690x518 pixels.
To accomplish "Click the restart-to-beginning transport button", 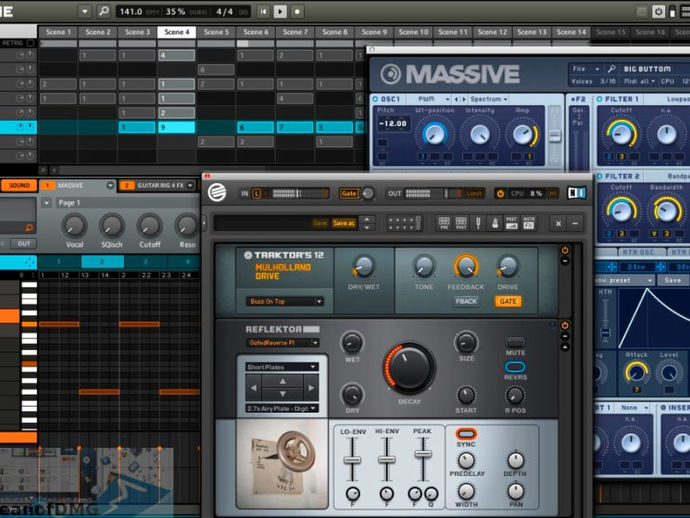I will [x=263, y=12].
